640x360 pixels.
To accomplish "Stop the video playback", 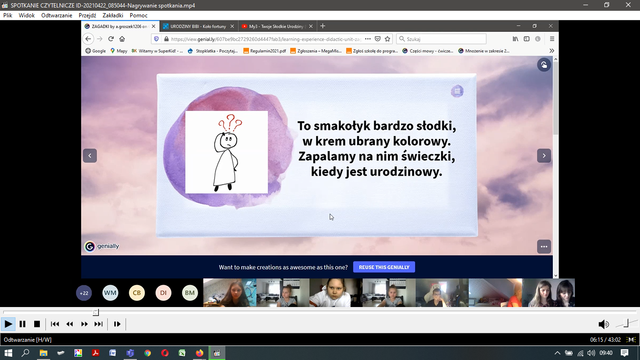I will [x=37, y=324].
